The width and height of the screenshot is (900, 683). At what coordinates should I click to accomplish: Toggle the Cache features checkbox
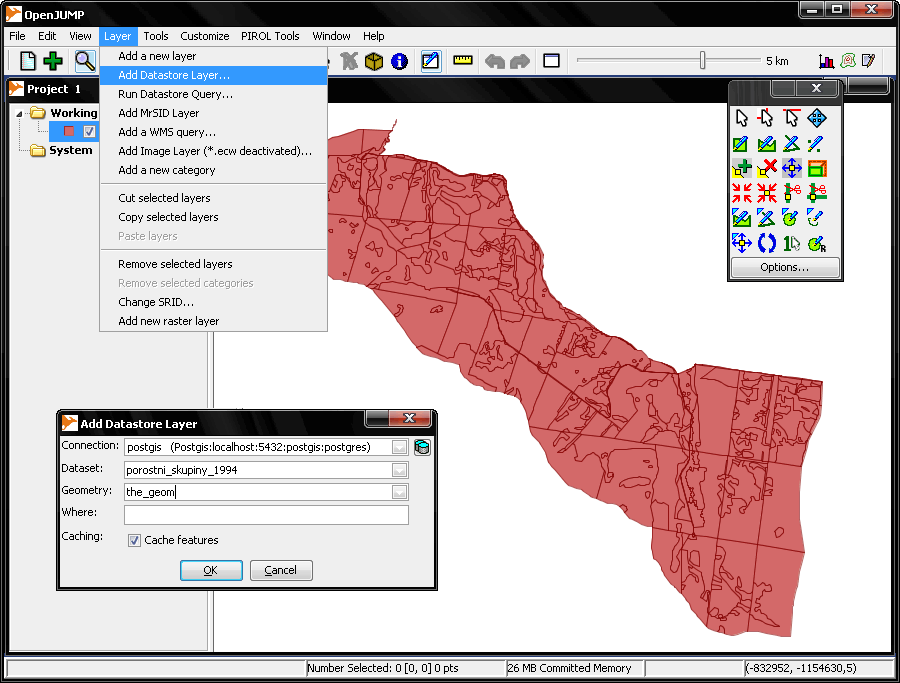(x=134, y=541)
